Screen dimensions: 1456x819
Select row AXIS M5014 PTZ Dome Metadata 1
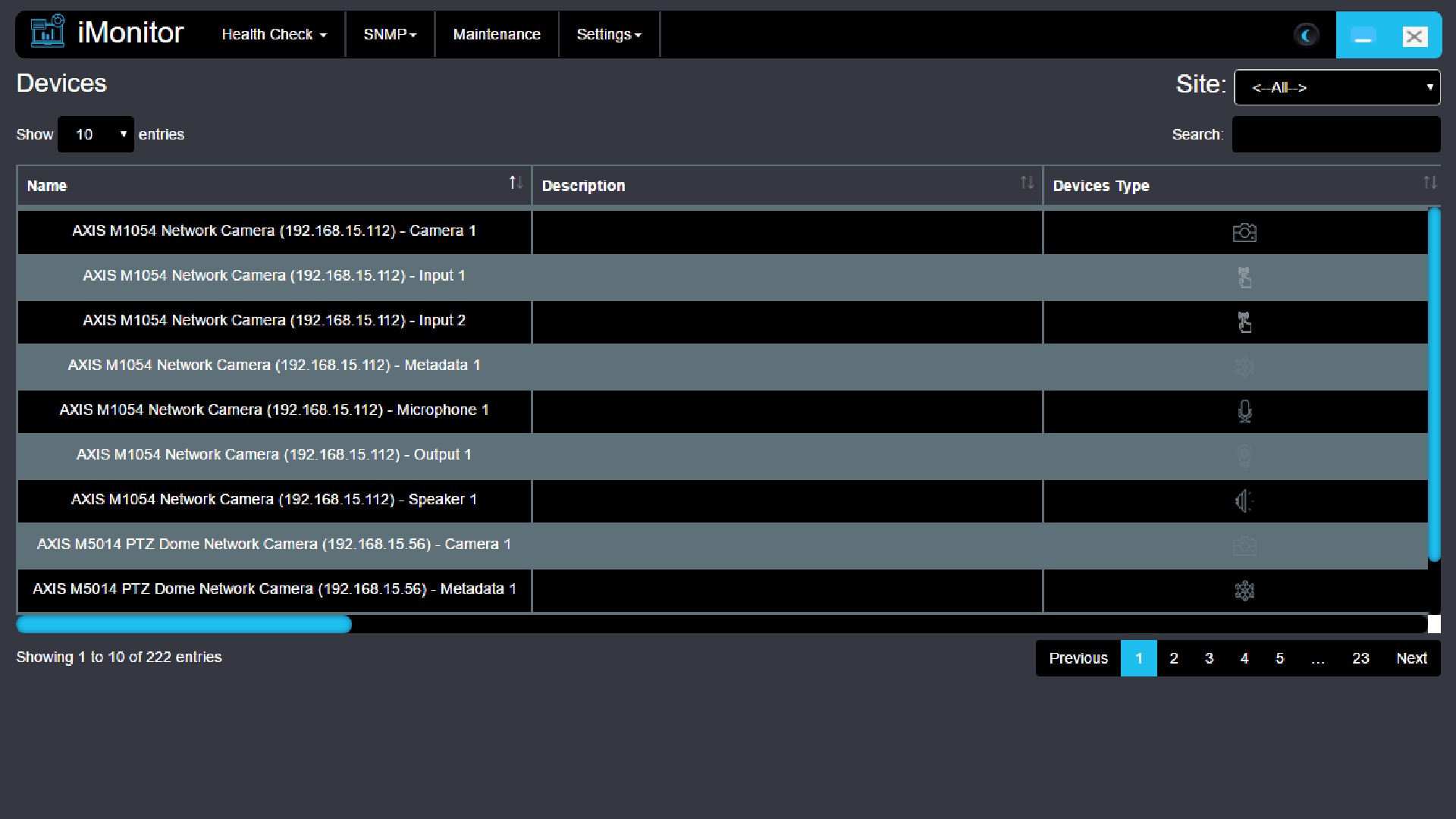(x=722, y=590)
